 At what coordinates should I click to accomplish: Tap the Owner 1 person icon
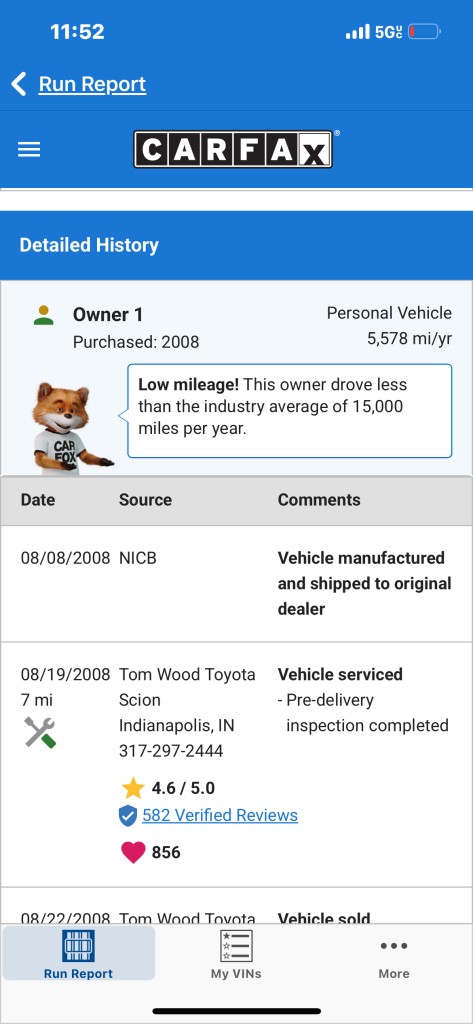tap(44, 315)
